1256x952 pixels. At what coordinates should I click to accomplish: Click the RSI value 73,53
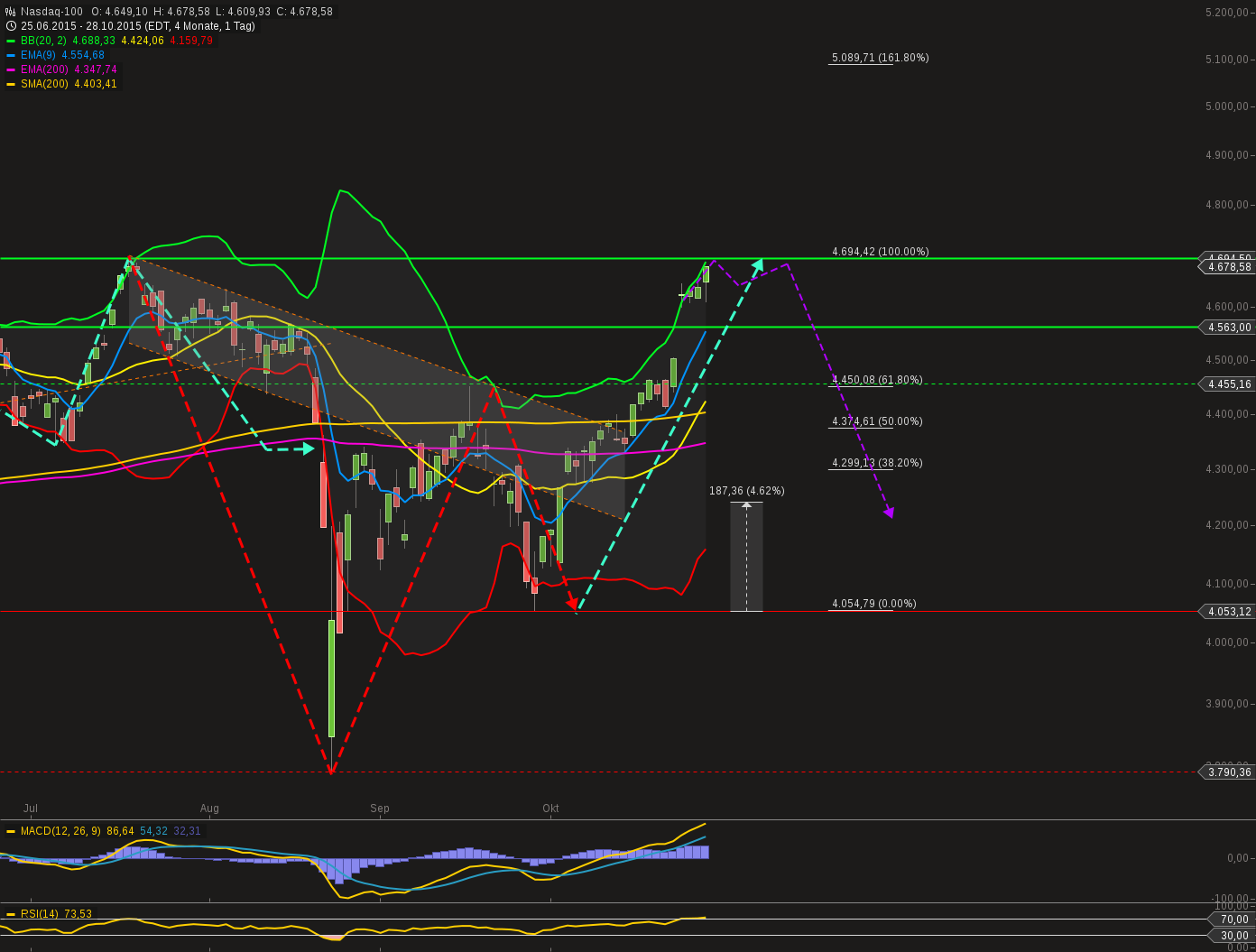pos(78,914)
